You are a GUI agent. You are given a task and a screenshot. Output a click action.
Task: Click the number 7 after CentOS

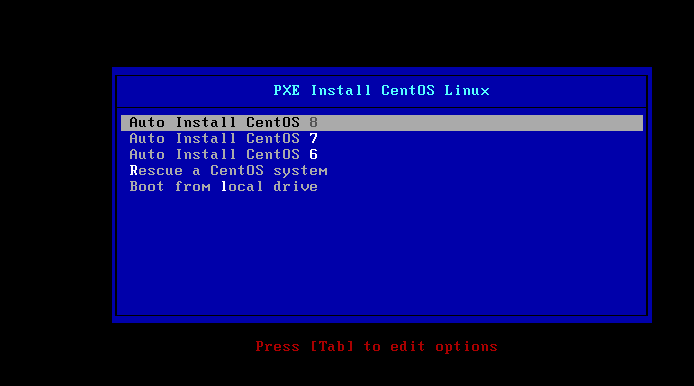tap(313, 139)
